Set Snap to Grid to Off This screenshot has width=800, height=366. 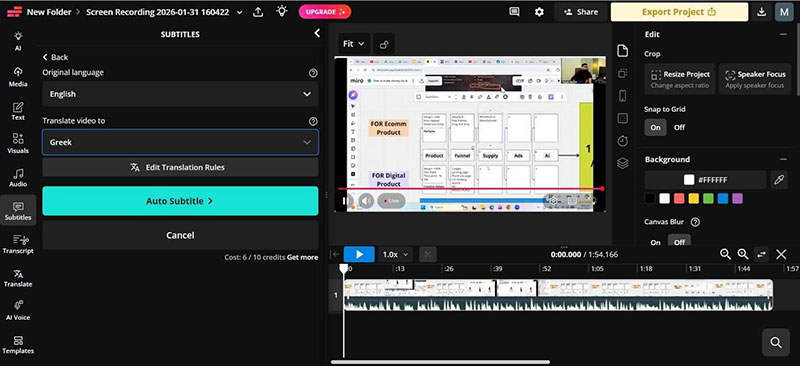click(x=679, y=128)
